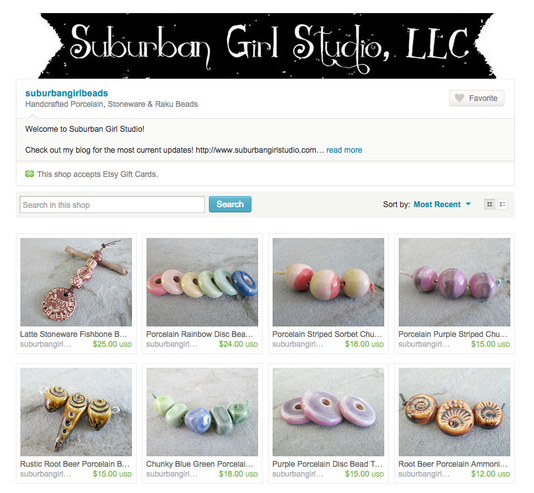Expand shop announcement with read more

point(344,150)
